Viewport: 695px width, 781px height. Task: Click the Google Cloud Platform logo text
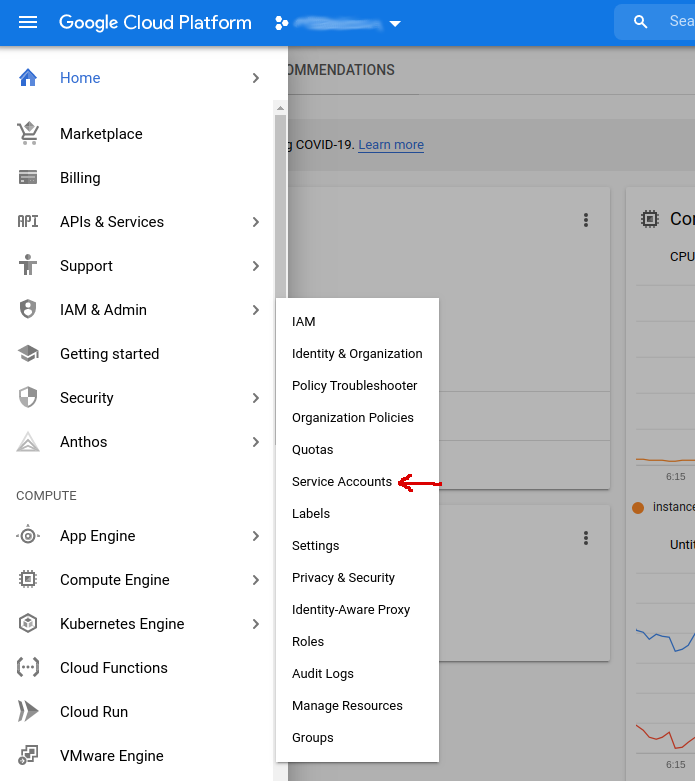(x=155, y=22)
